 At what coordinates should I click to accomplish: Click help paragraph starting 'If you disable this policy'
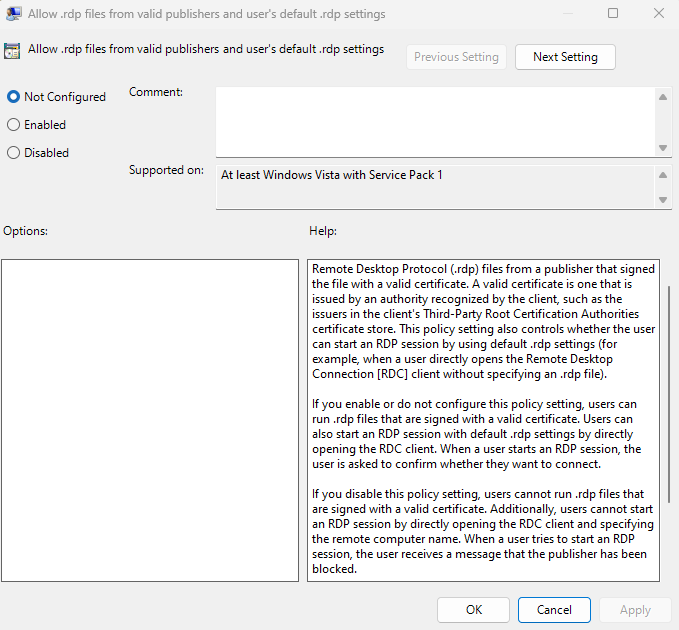(x=483, y=531)
